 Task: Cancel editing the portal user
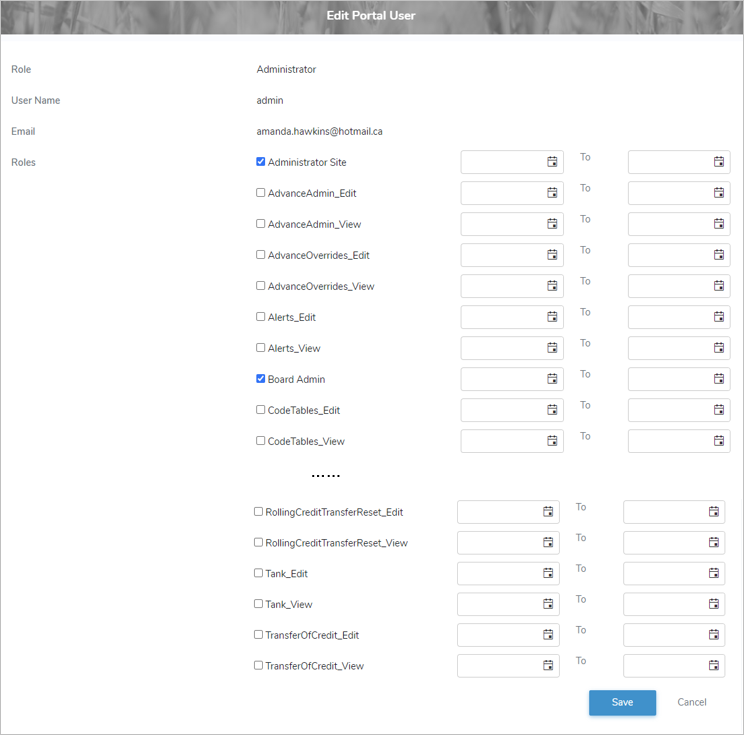(x=692, y=702)
